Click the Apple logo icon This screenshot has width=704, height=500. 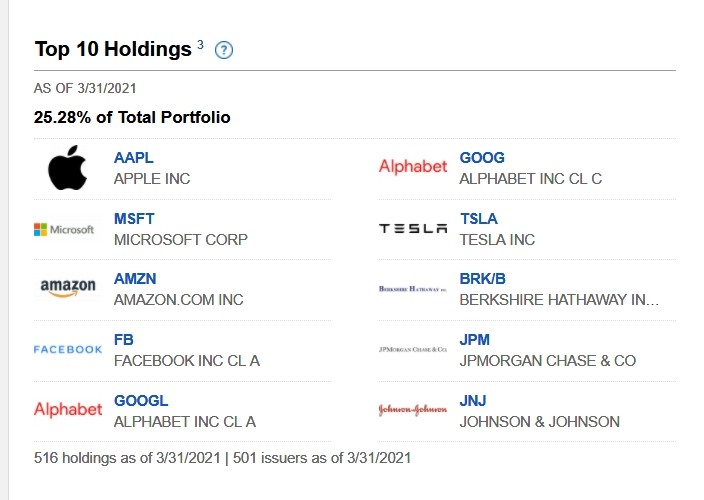click(x=67, y=167)
